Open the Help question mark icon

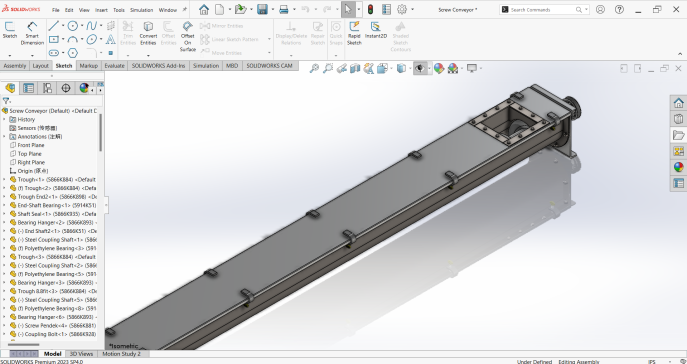[619, 9]
